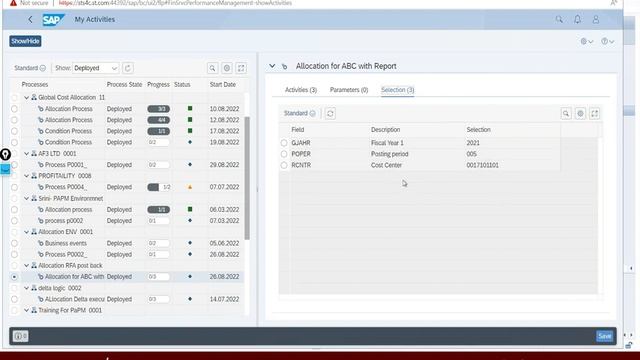Collapse the delta logic 0002 node
Screen dimensions: 640x360
(27, 288)
